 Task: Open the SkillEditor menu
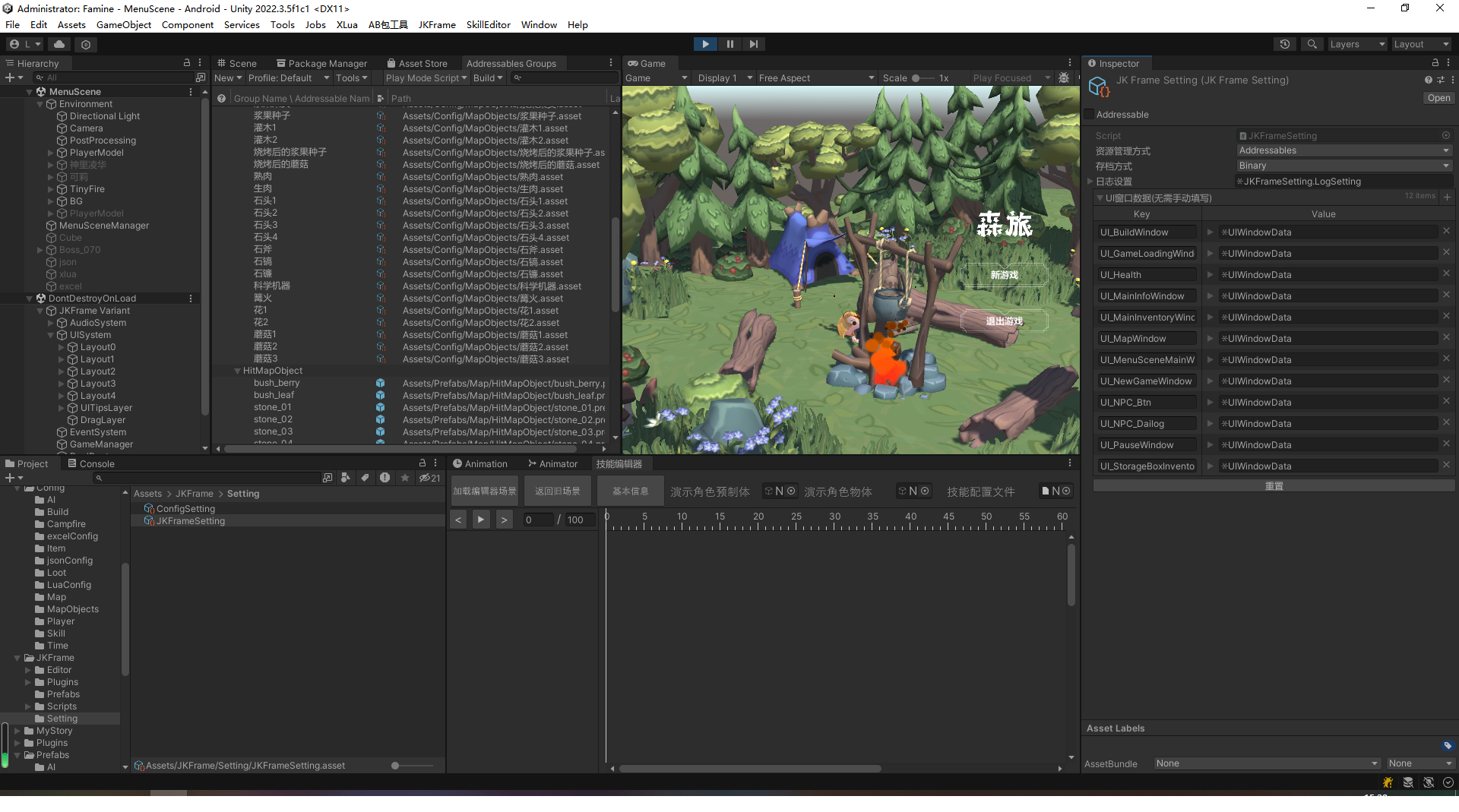[488, 24]
